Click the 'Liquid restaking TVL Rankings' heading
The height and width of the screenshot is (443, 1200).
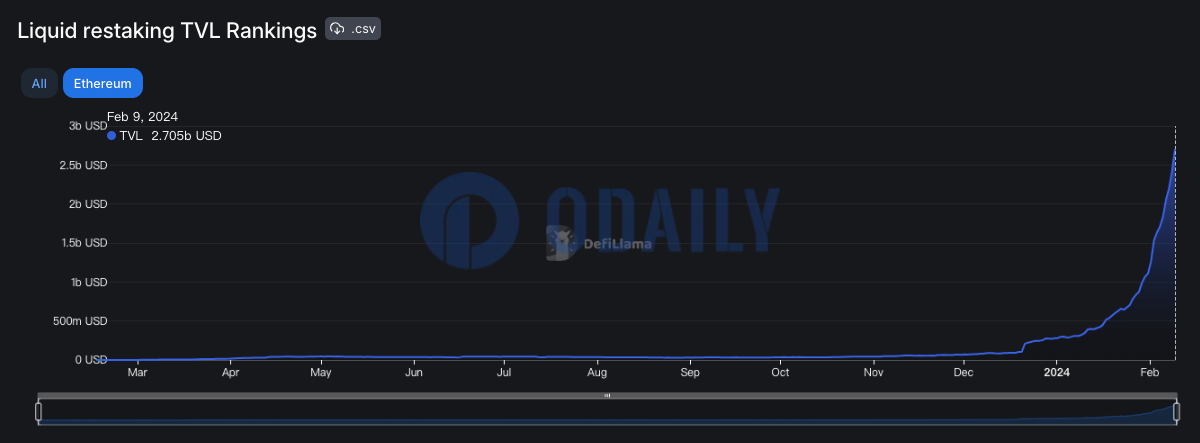tap(167, 30)
